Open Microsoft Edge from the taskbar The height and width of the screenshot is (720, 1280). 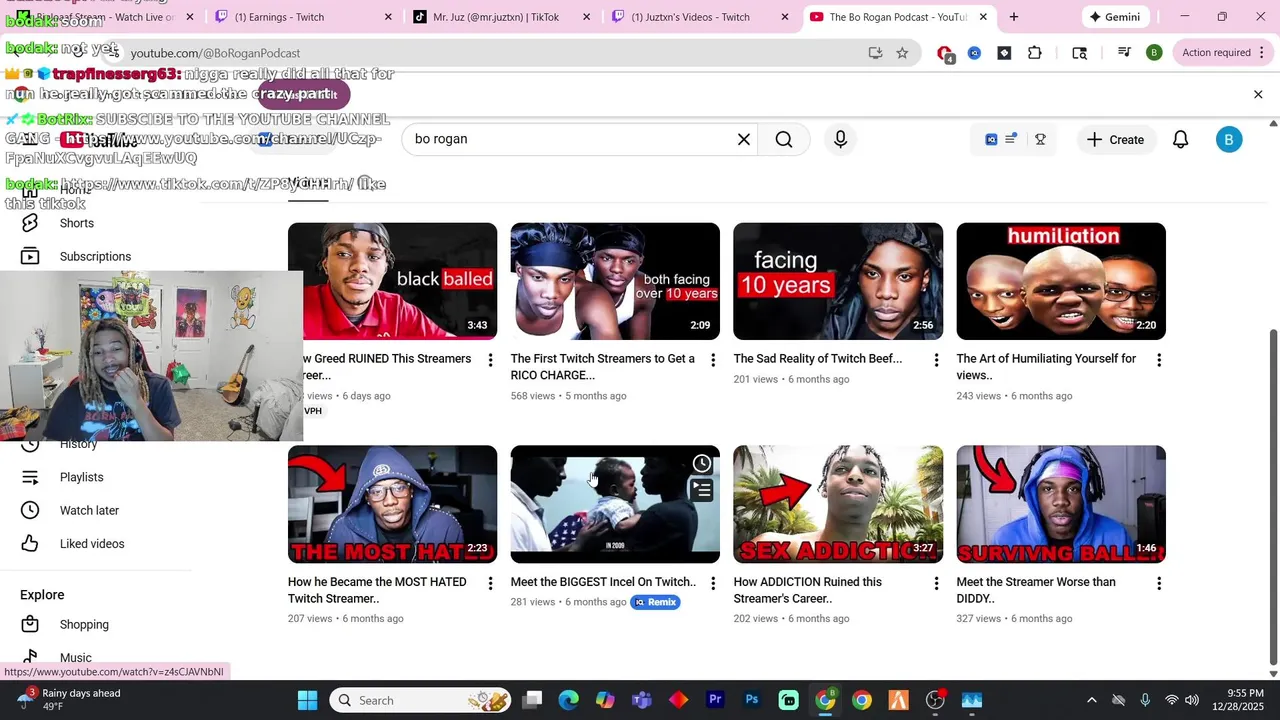point(568,700)
